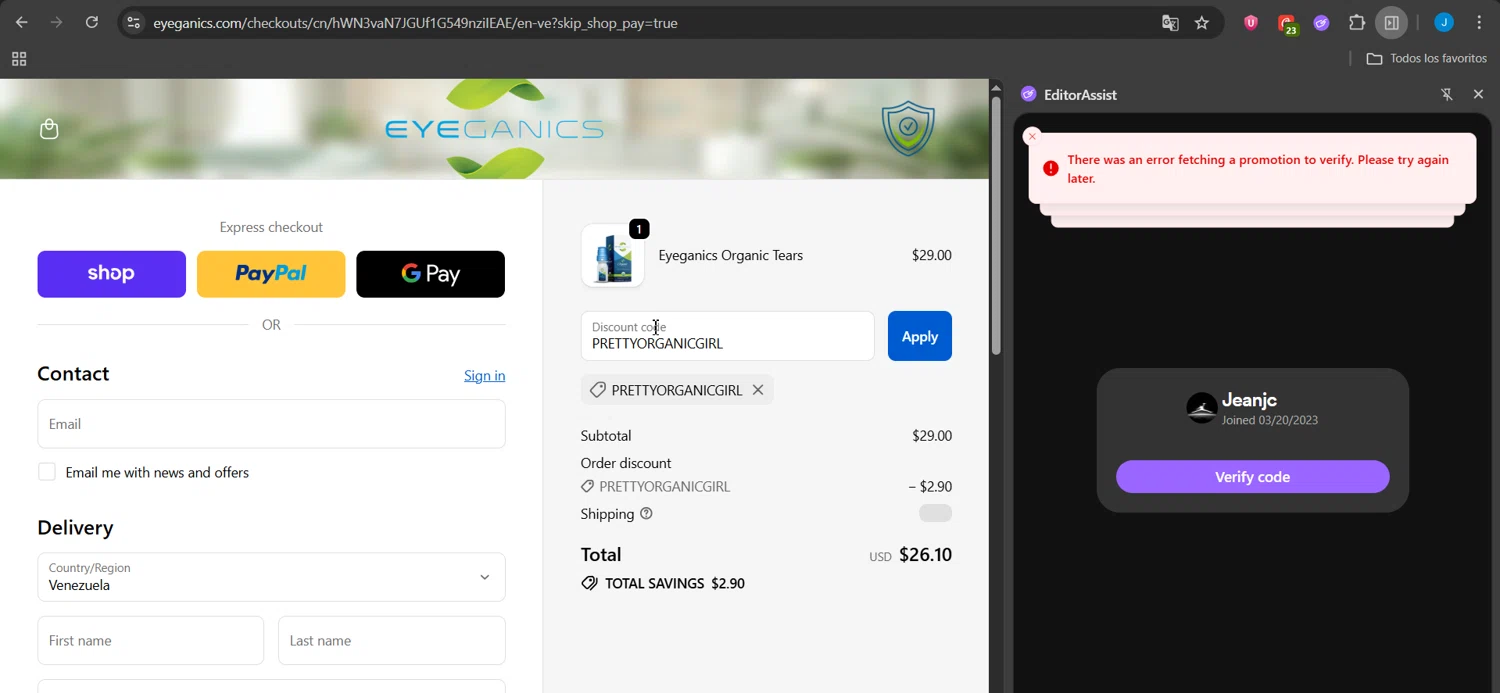Click the Verify code button
The height and width of the screenshot is (693, 1500).
tap(1252, 477)
